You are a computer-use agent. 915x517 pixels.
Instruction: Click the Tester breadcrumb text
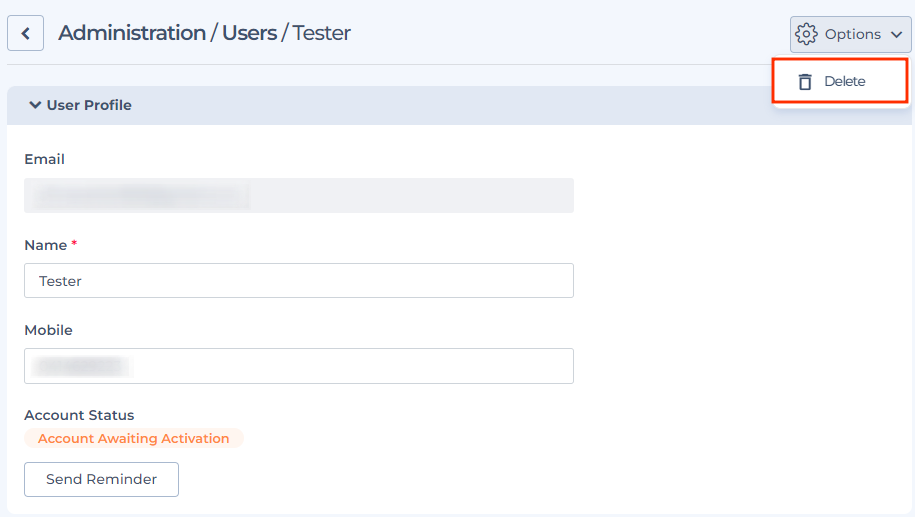[322, 33]
